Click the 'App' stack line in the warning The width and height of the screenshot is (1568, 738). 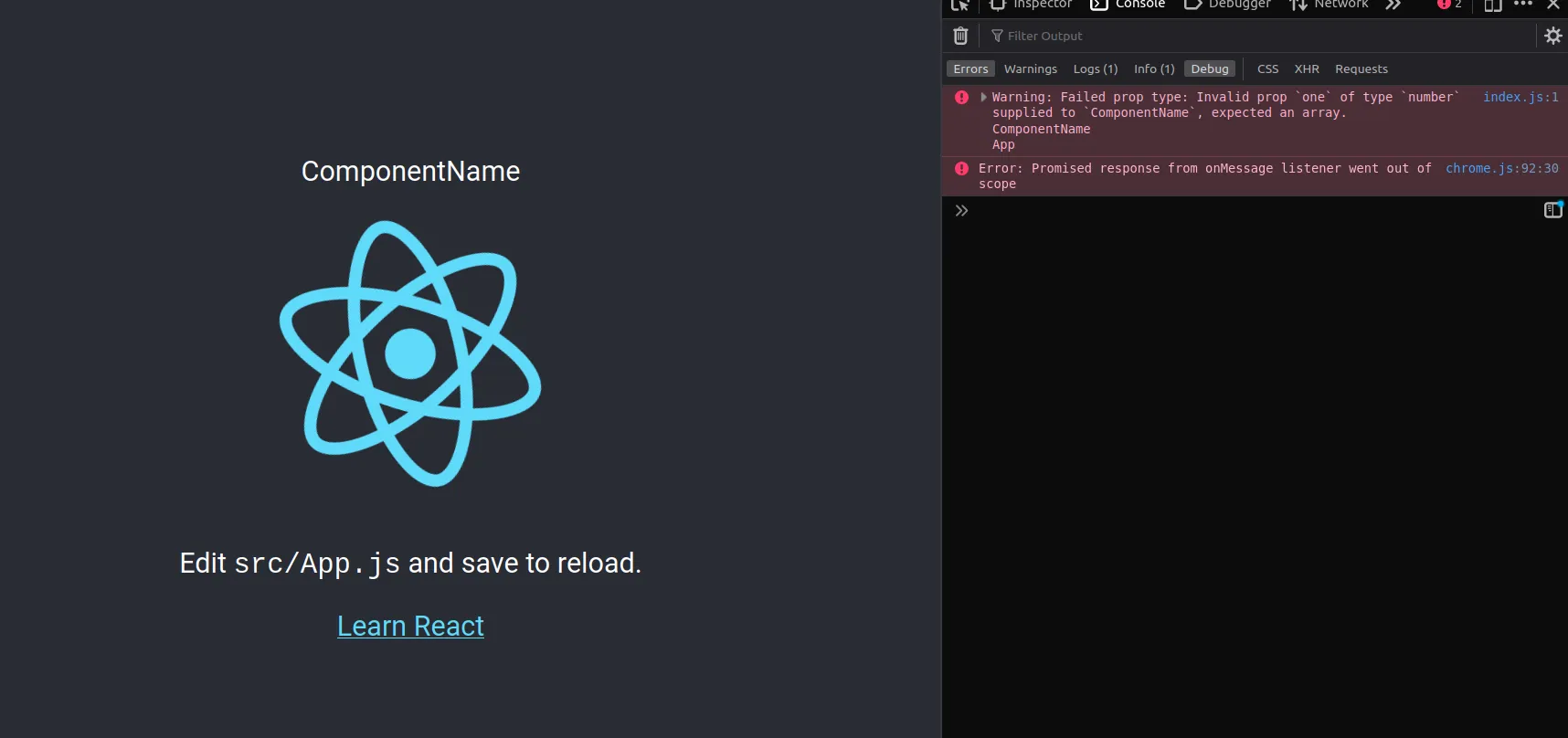[1003, 145]
